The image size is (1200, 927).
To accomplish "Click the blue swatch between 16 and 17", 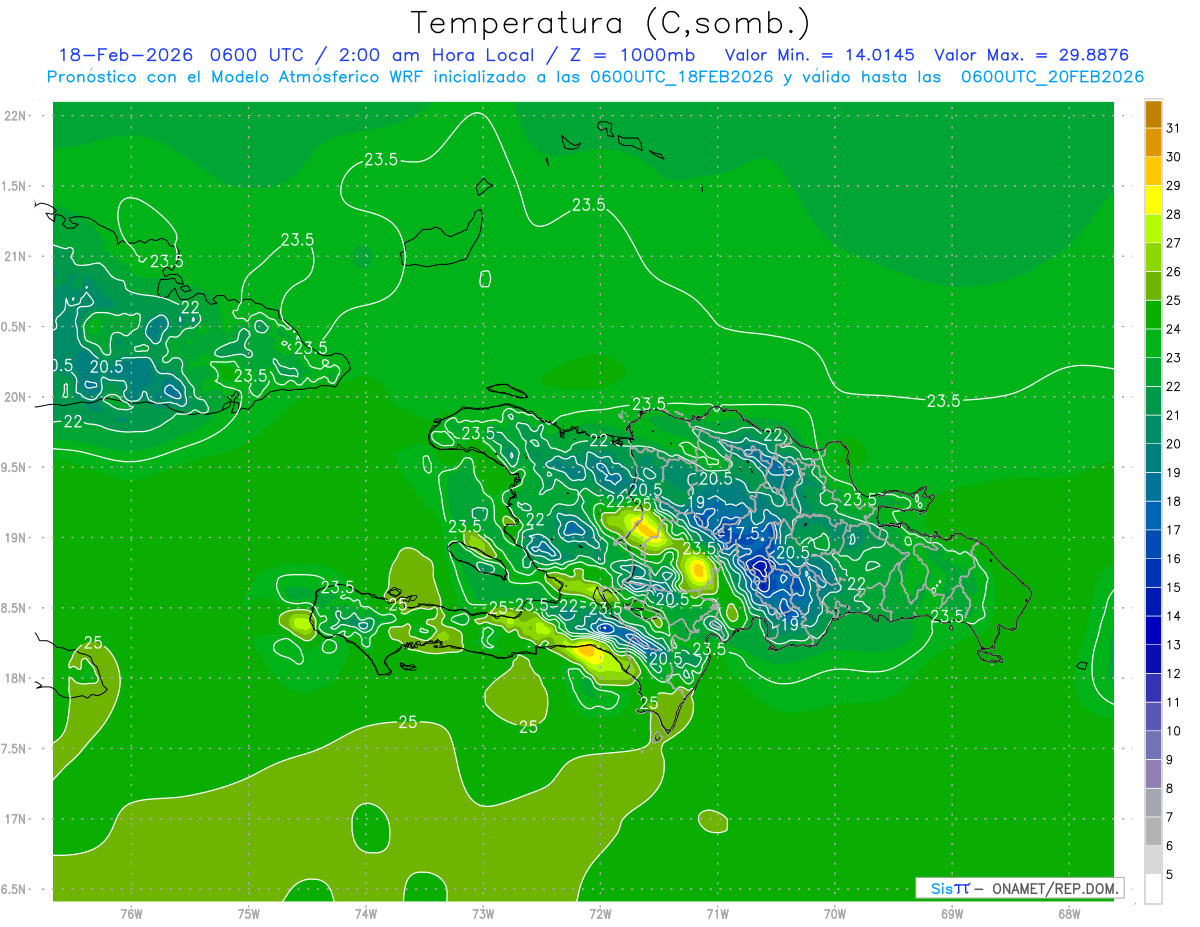I will coord(1153,545).
